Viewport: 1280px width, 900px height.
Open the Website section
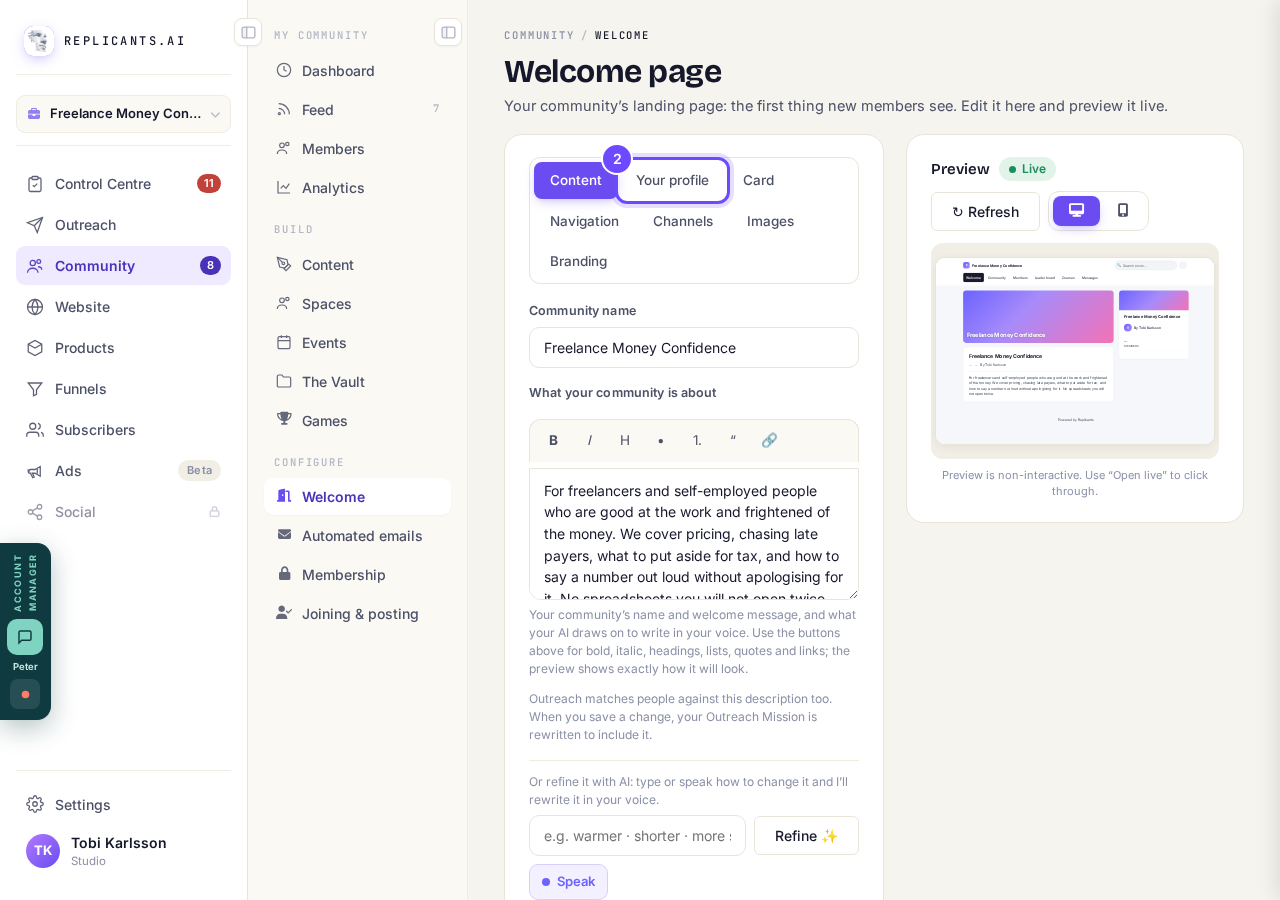(x=123, y=307)
